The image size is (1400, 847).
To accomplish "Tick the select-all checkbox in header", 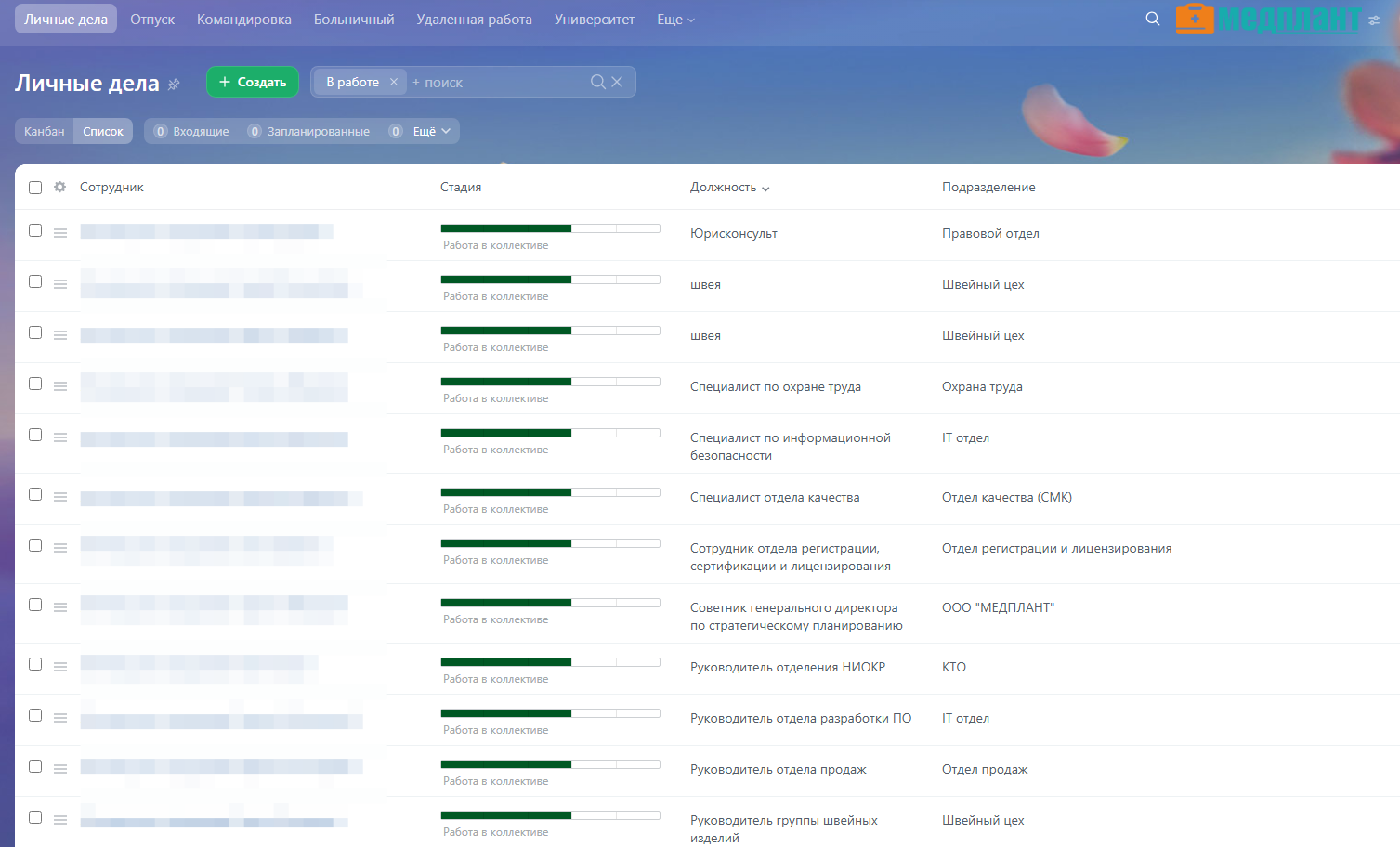I will coord(35,188).
